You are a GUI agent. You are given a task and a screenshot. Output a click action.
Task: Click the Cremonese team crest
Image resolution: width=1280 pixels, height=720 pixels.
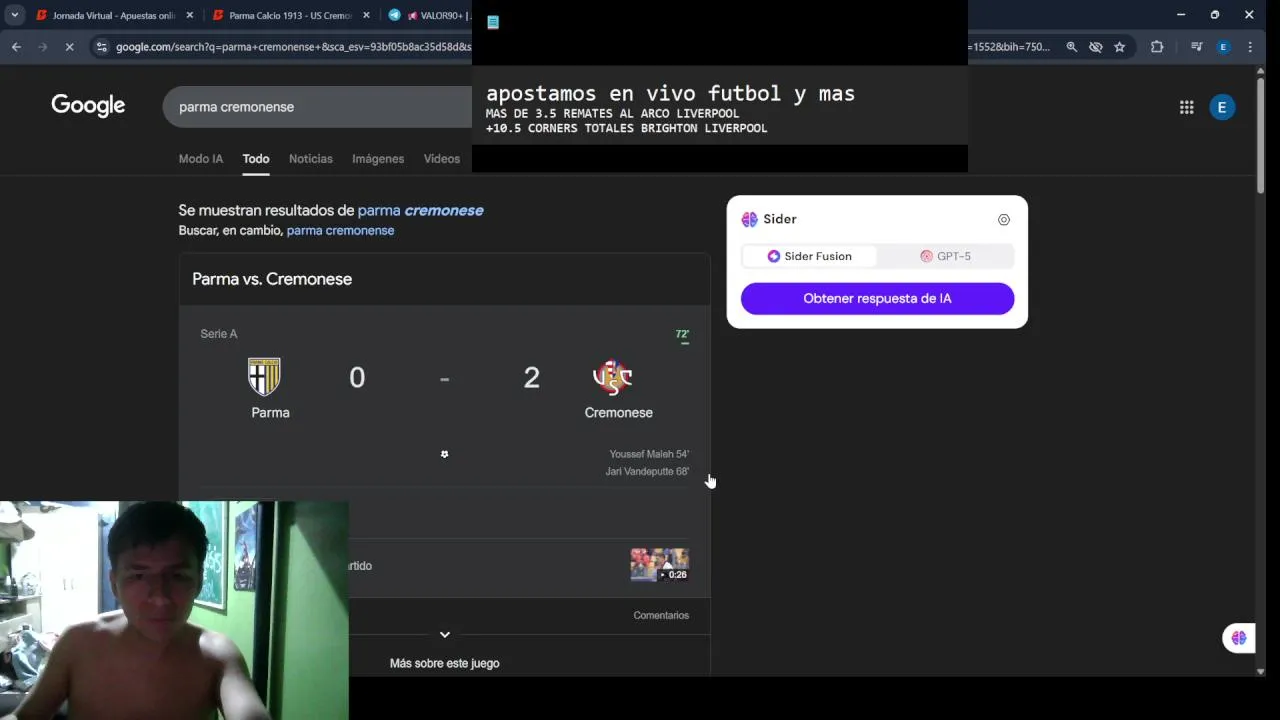[612, 377]
